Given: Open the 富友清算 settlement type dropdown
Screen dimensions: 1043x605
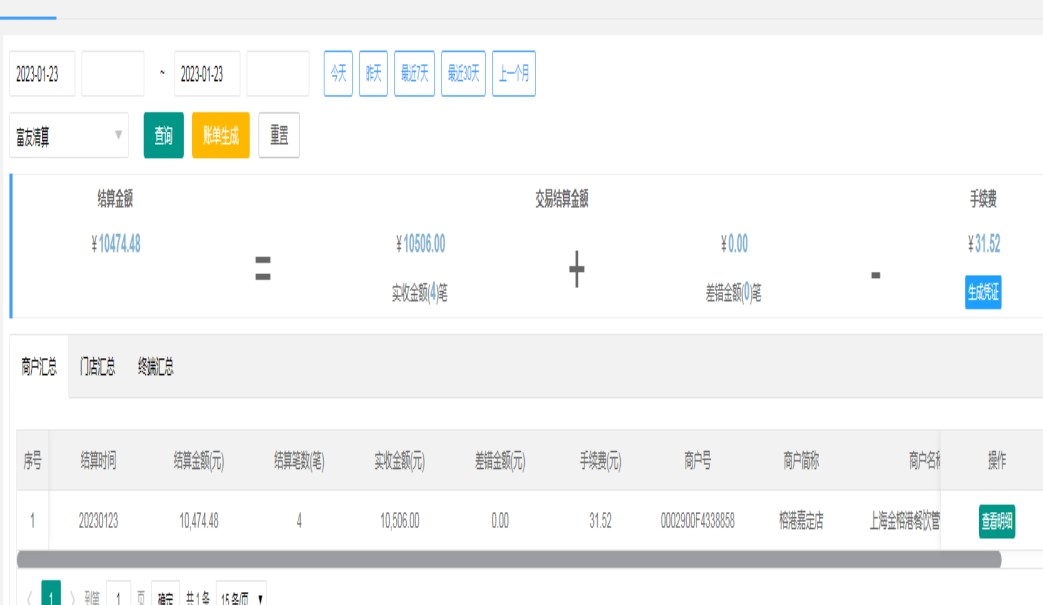Looking at the screenshot, I should tap(69, 135).
